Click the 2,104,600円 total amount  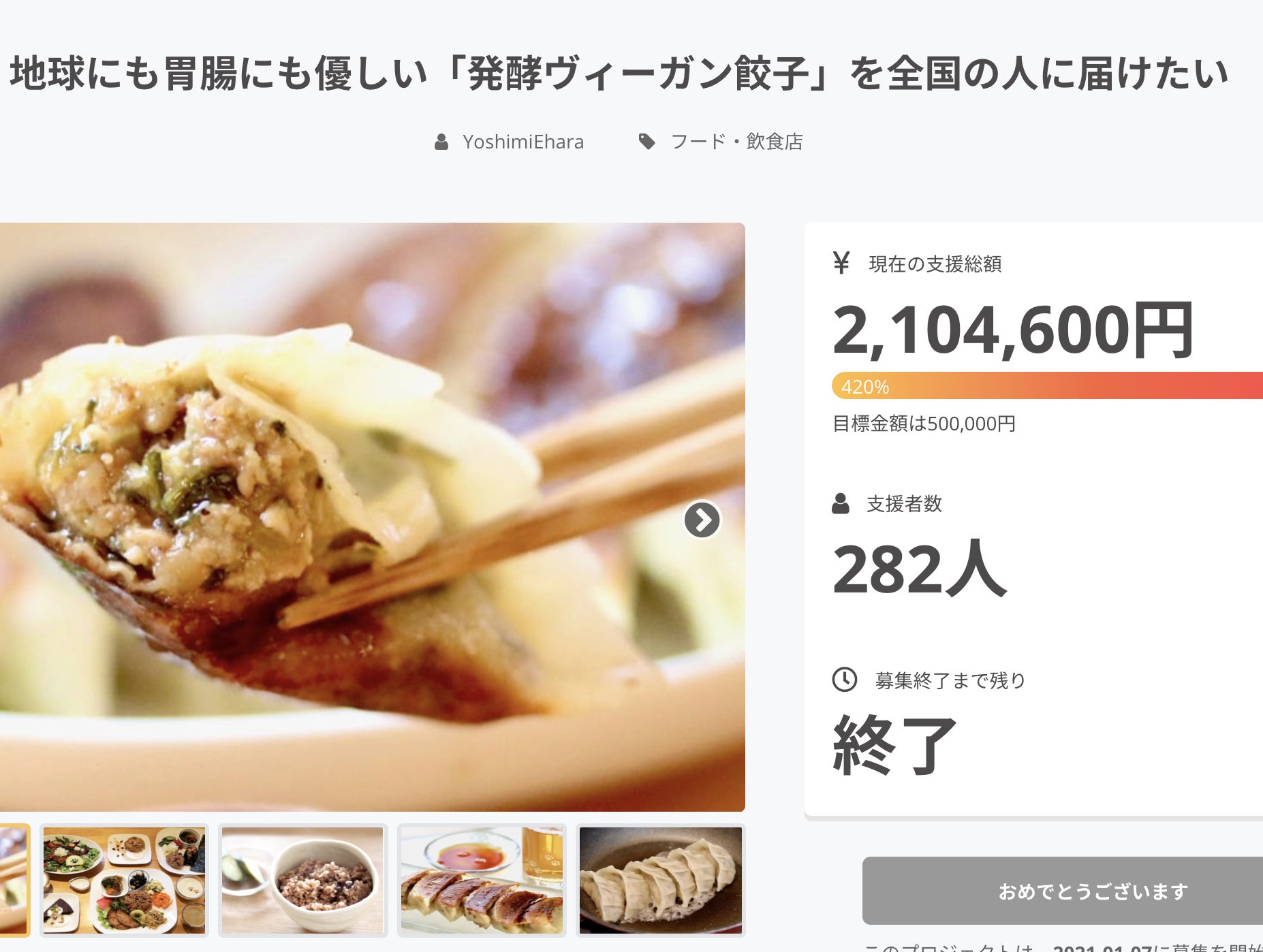[1013, 330]
